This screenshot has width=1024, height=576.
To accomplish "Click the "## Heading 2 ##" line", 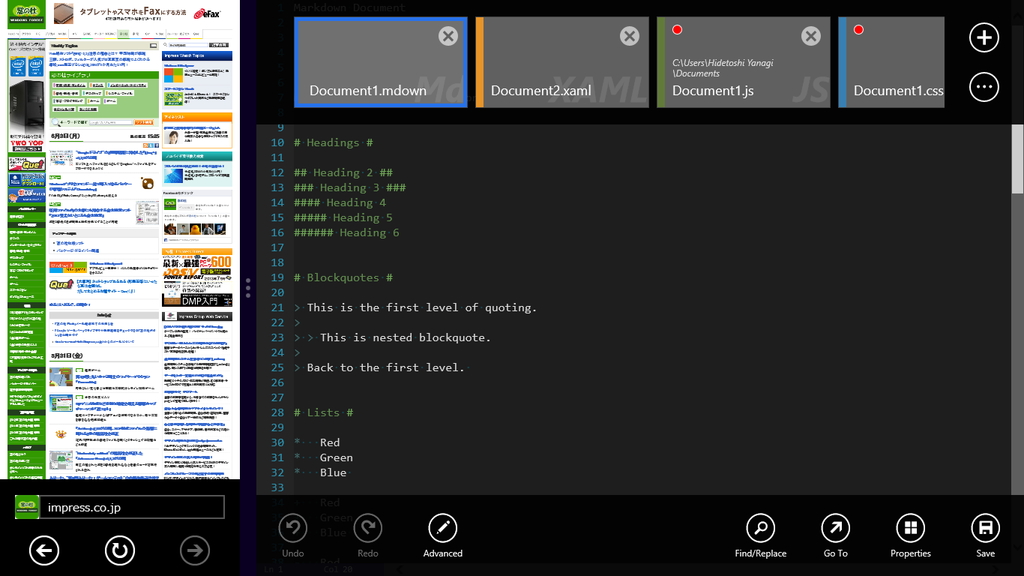I will pos(343,172).
